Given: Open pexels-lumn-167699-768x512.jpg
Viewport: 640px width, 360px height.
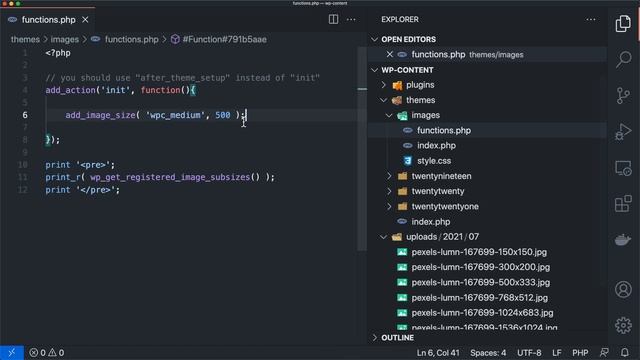Looking at the screenshot, I should pos(480,298).
